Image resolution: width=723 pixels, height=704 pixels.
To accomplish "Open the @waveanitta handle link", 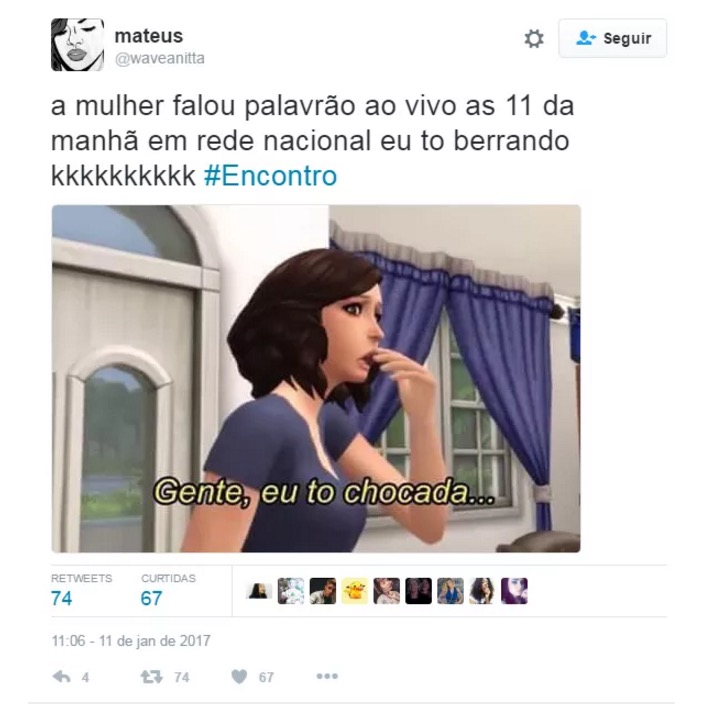I will [x=160, y=59].
